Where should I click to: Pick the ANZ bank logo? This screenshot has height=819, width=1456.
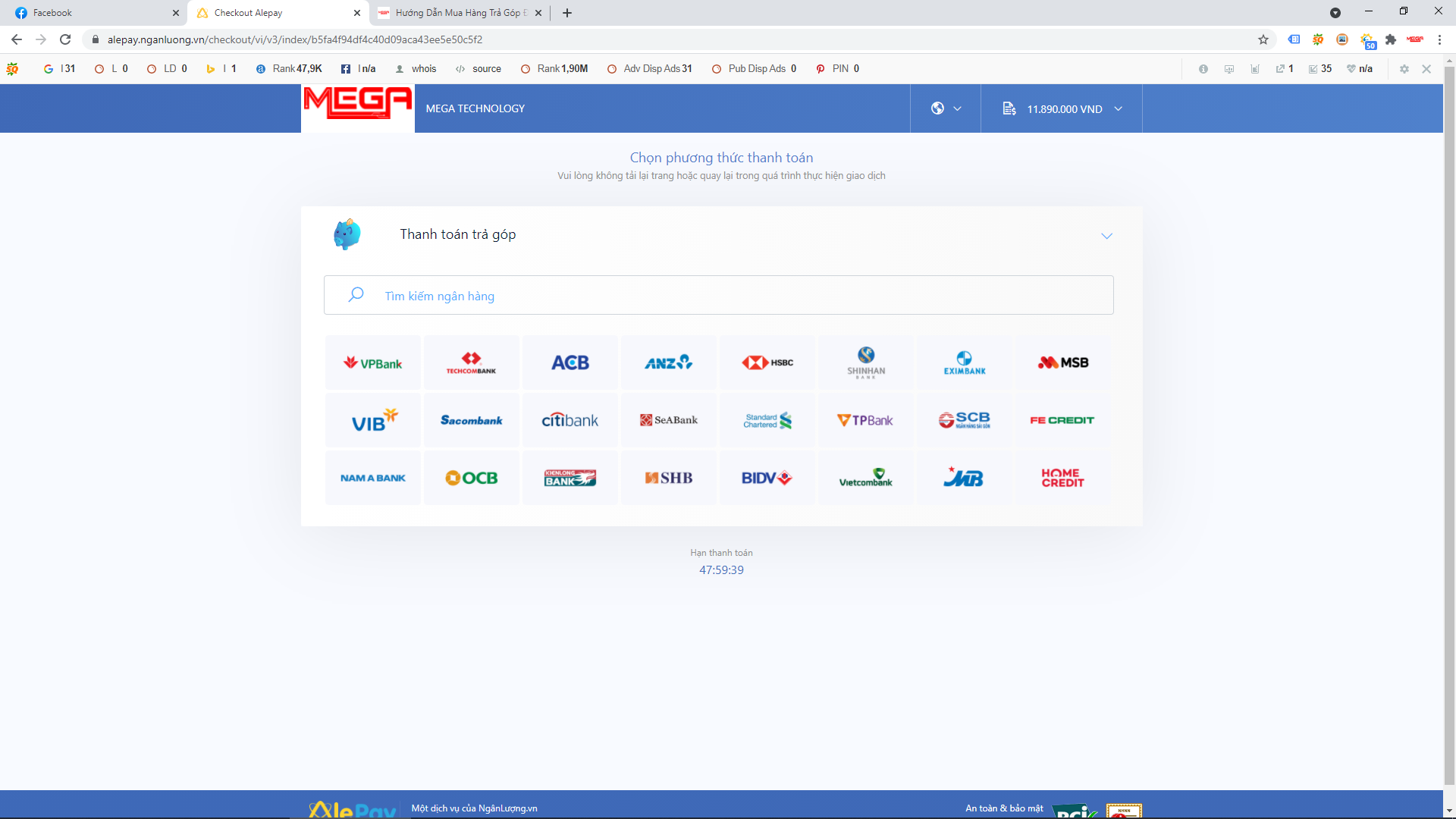pos(669,363)
